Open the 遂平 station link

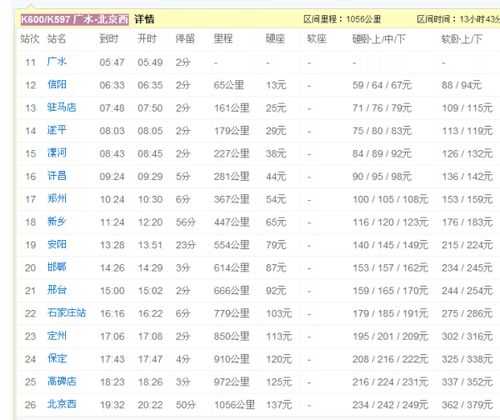[57, 130]
